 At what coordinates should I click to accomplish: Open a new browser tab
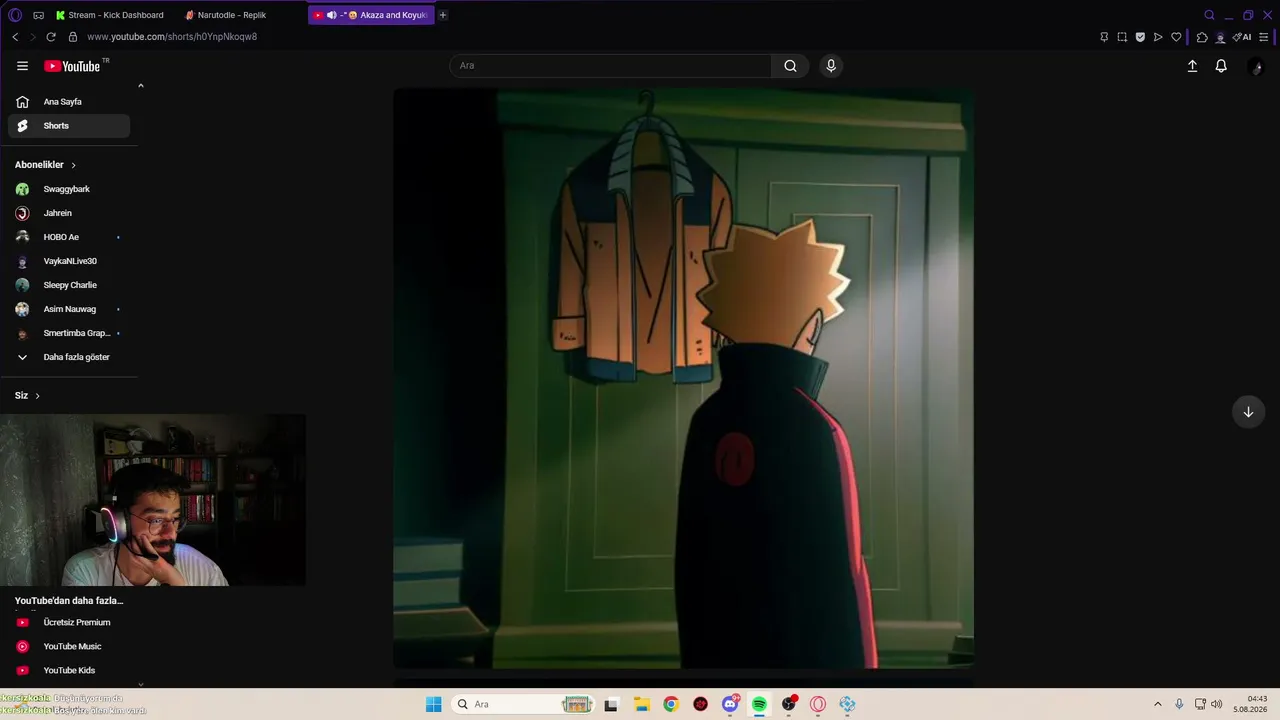tap(443, 15)
